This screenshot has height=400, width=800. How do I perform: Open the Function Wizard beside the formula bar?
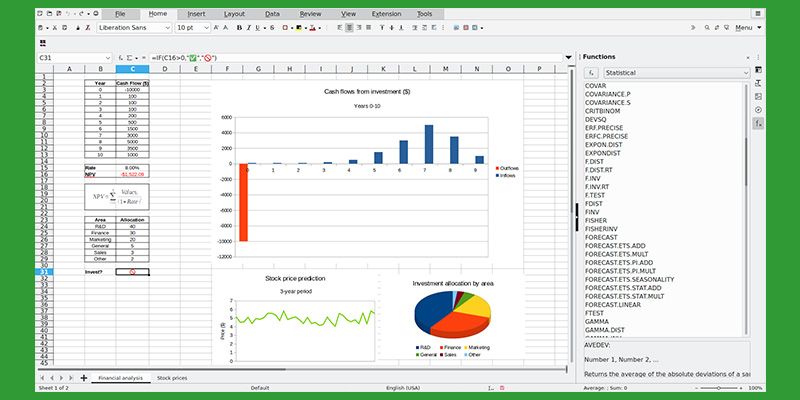[x=121, y=58]
